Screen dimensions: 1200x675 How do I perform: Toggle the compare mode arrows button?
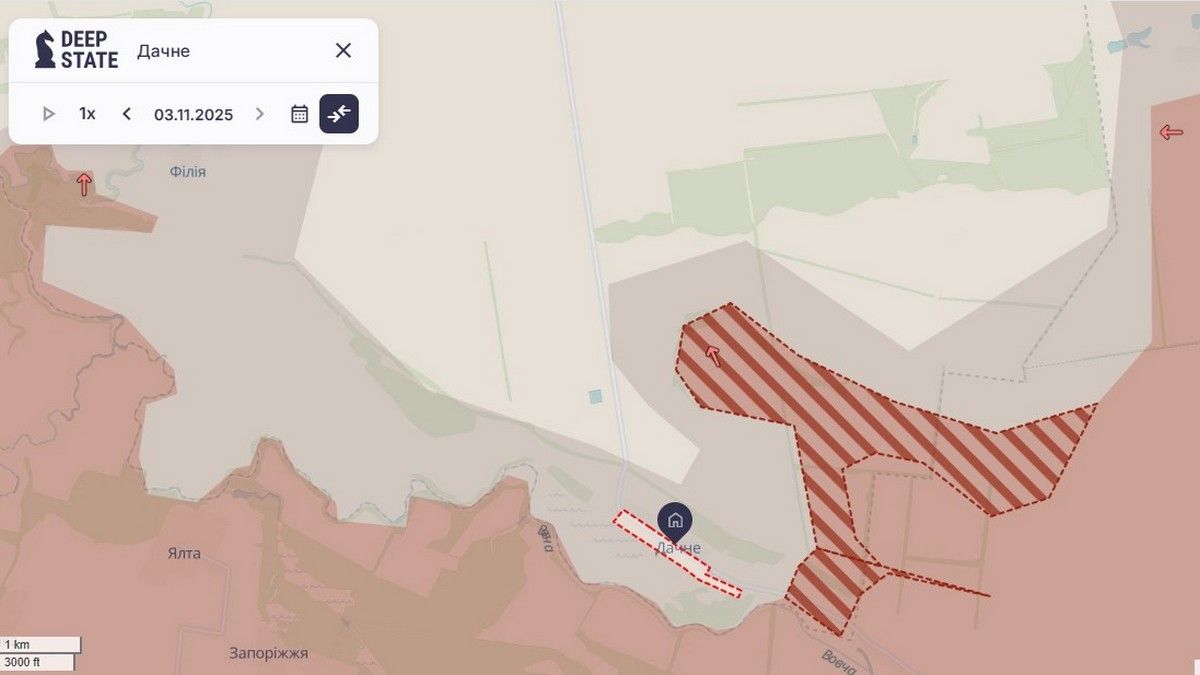click(339, 114)
